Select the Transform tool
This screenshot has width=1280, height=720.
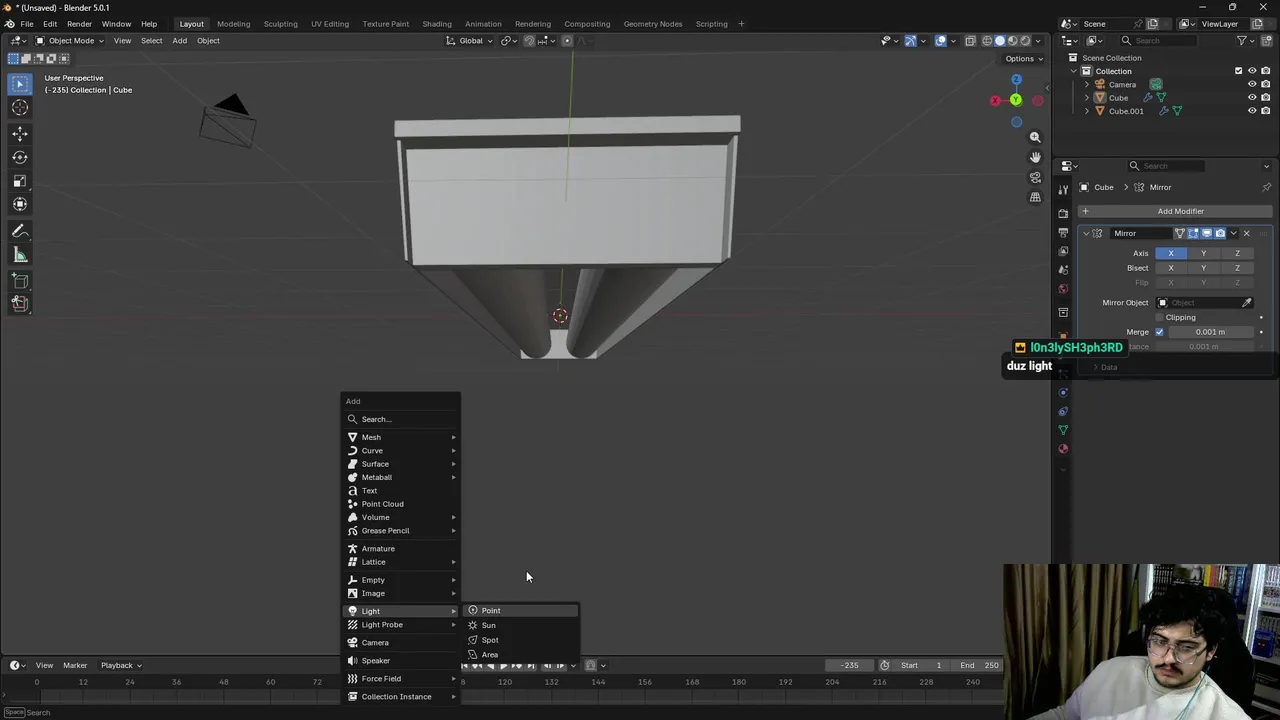pos(20,205)
